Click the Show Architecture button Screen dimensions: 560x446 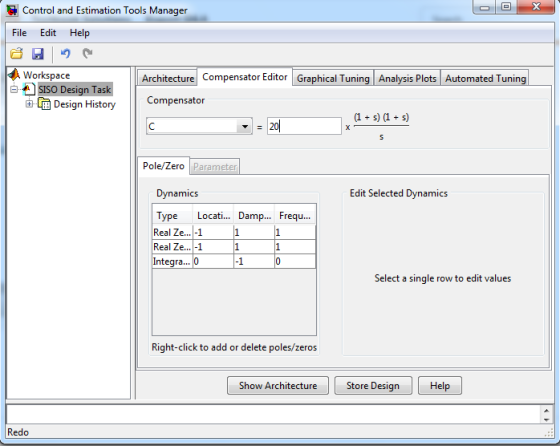278,386
